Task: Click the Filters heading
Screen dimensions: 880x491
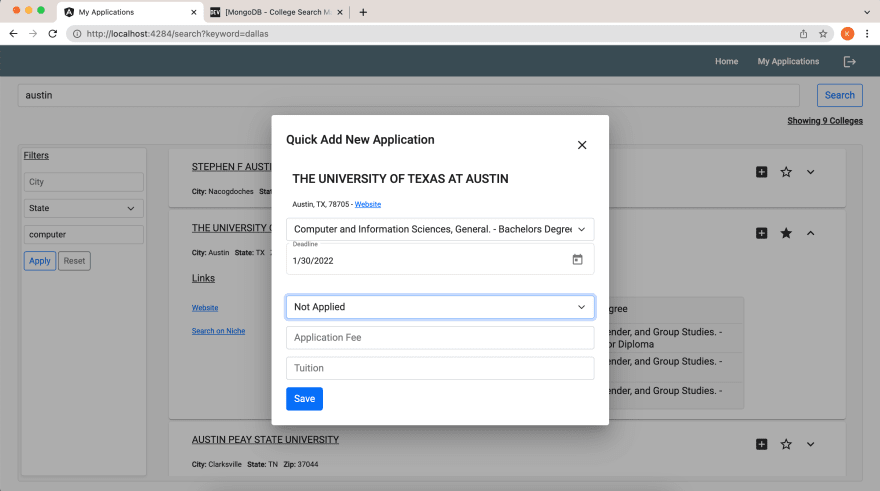Action: click(x=36, y=155)
